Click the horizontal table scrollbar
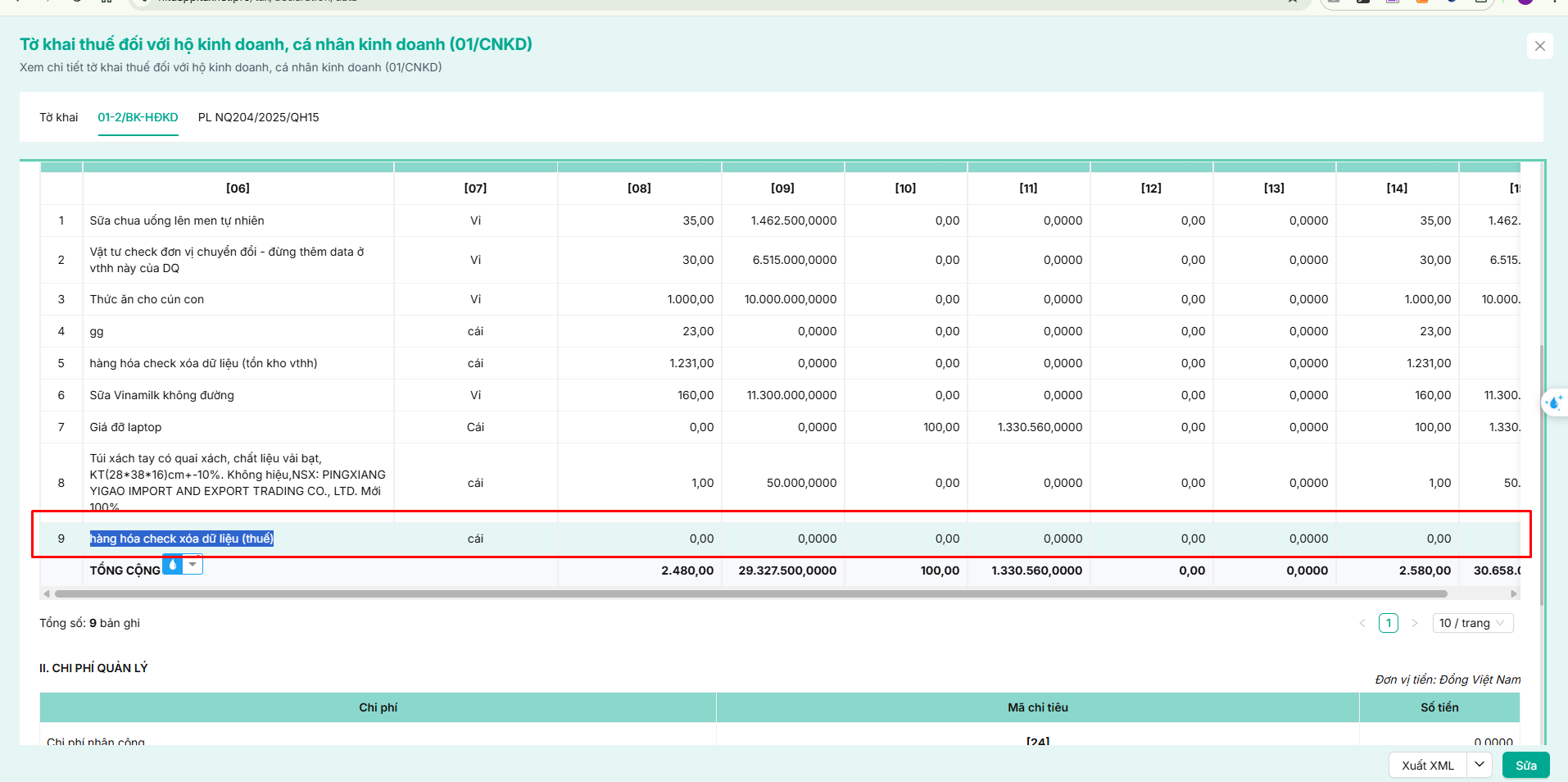 (750, 593)
